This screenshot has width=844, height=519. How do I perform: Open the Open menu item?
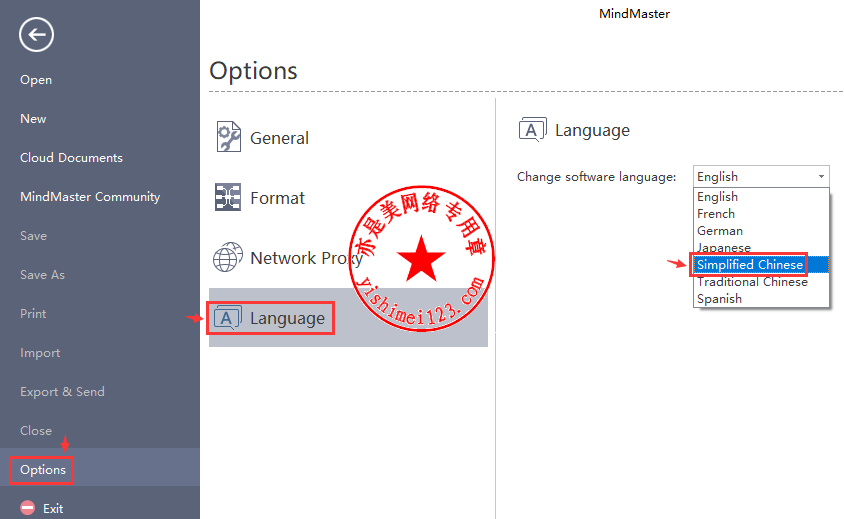[x=36, y=80]
